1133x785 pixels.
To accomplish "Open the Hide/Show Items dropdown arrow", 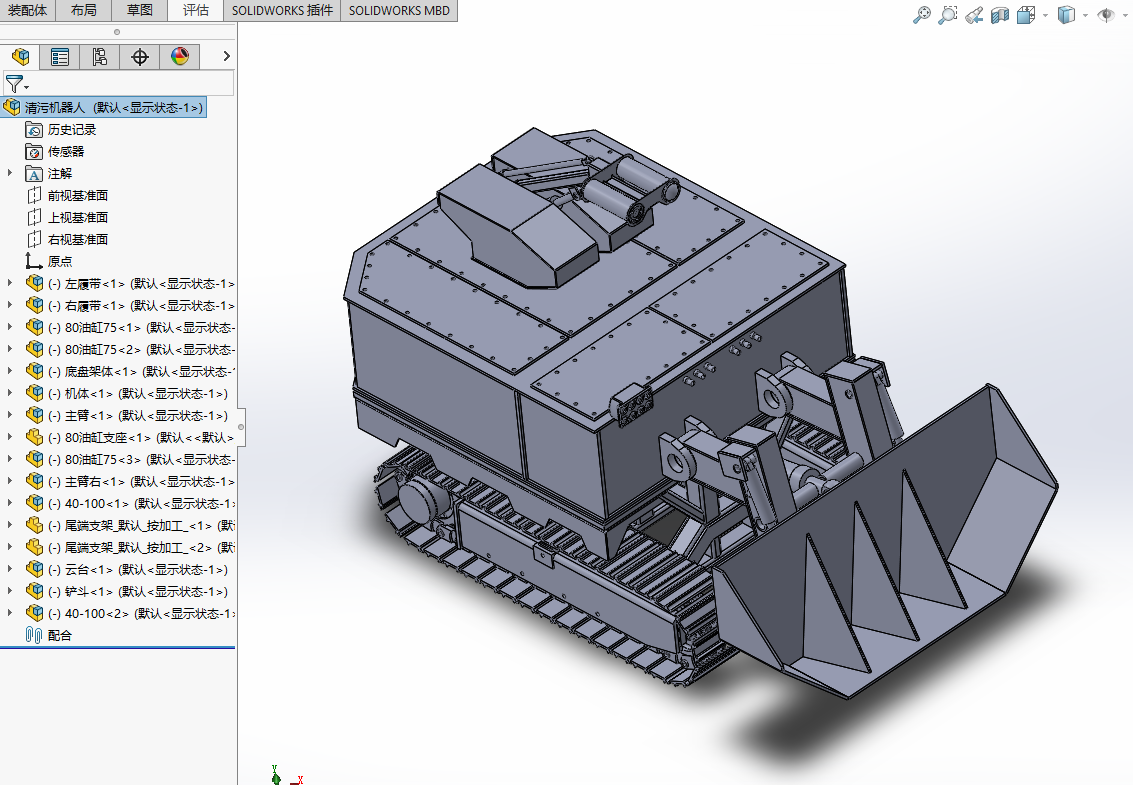I will pos(1125,15).
